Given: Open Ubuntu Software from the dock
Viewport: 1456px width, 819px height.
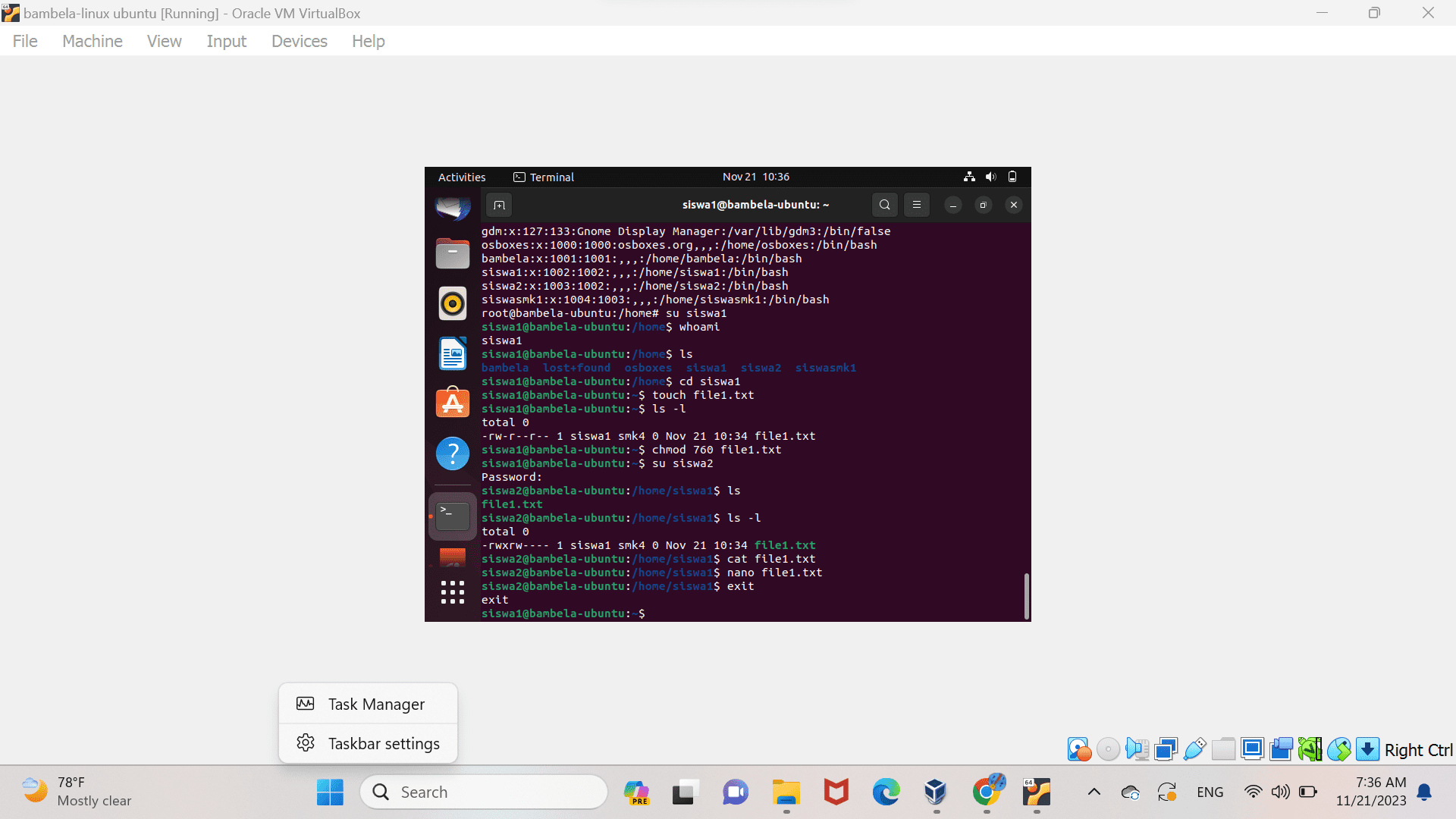Looking at the screenshot, I should [453, 403].
